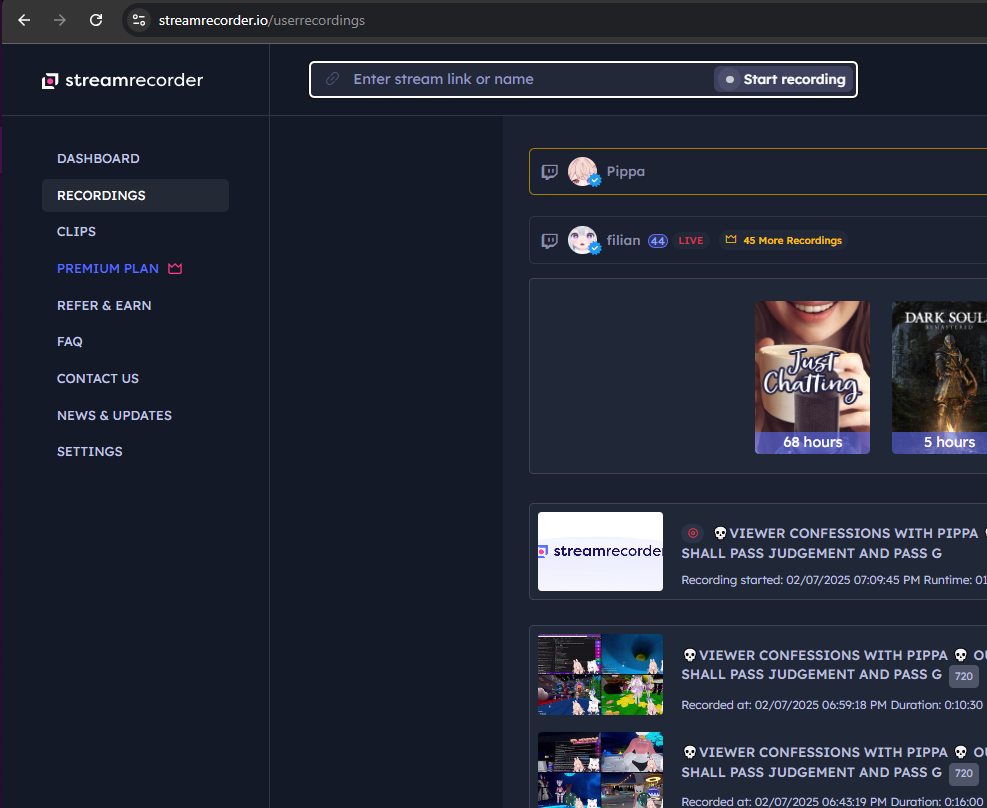Reload the page with the refresh icon
The height and width of the screenshot is (808, 987).
pyautogui.click(x=96, y=20)
